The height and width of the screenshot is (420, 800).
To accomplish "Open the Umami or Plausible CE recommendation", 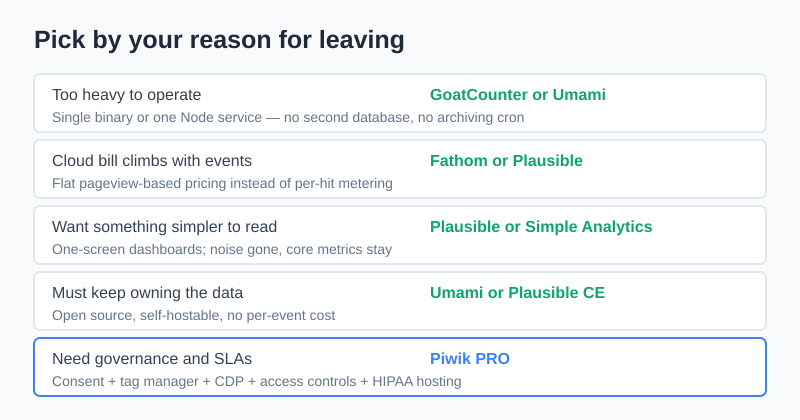I will (x=517, y=292).
